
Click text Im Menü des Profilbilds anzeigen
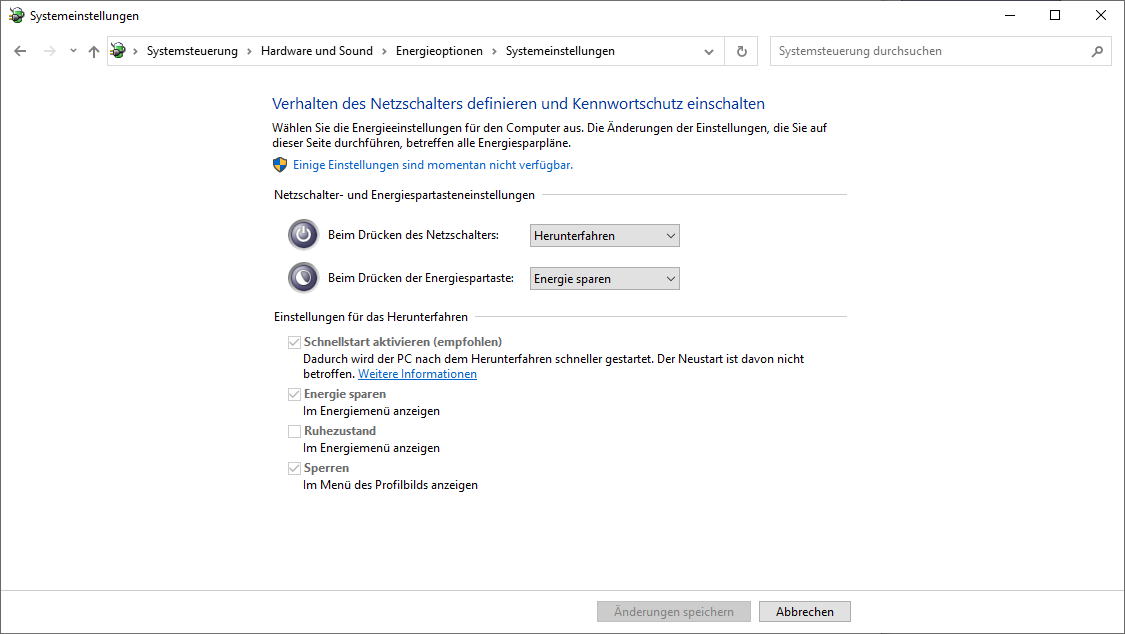tap(390, 485)
